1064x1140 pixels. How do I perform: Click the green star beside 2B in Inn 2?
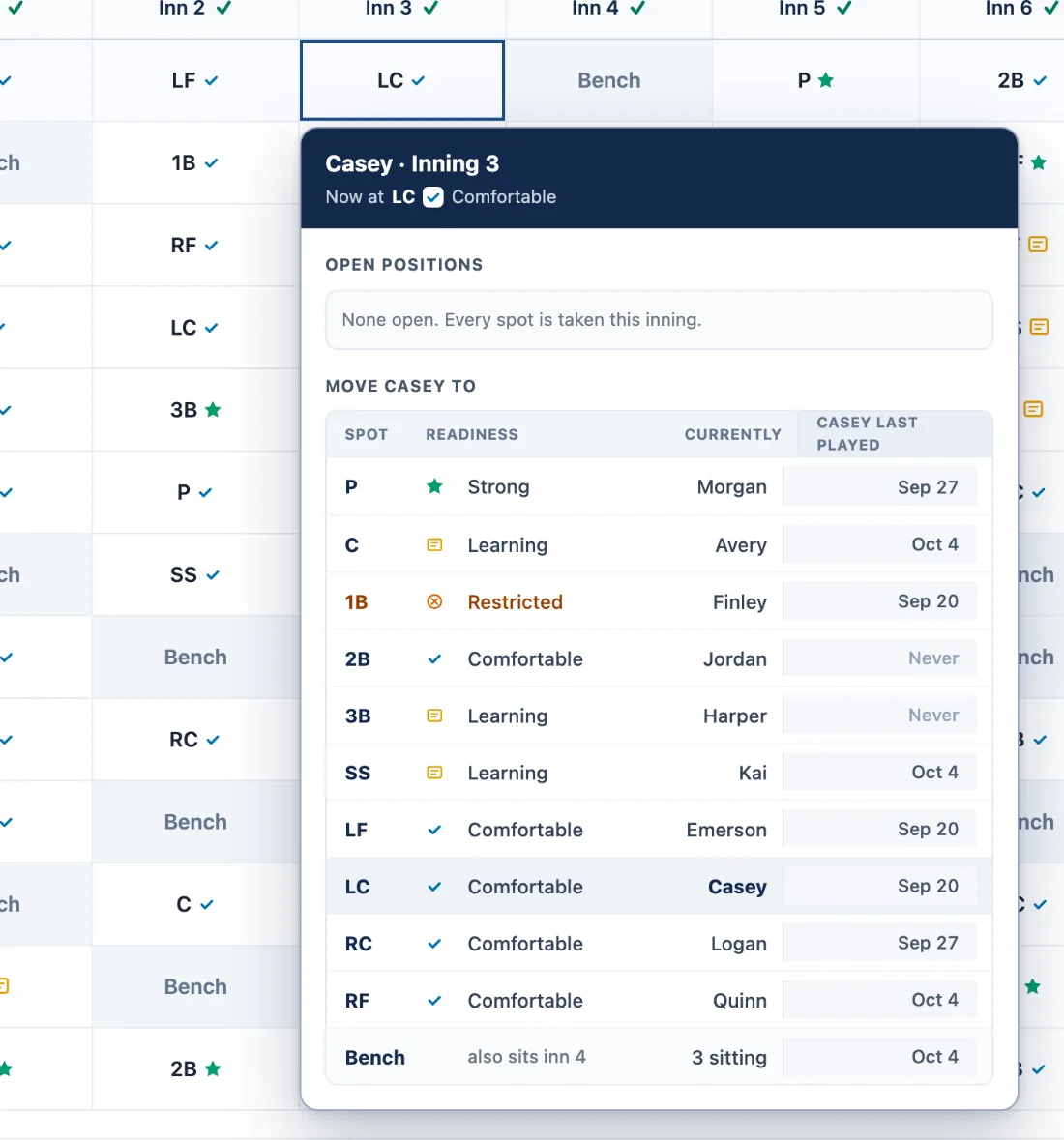pyautogui.click(x=213, y=1068)
